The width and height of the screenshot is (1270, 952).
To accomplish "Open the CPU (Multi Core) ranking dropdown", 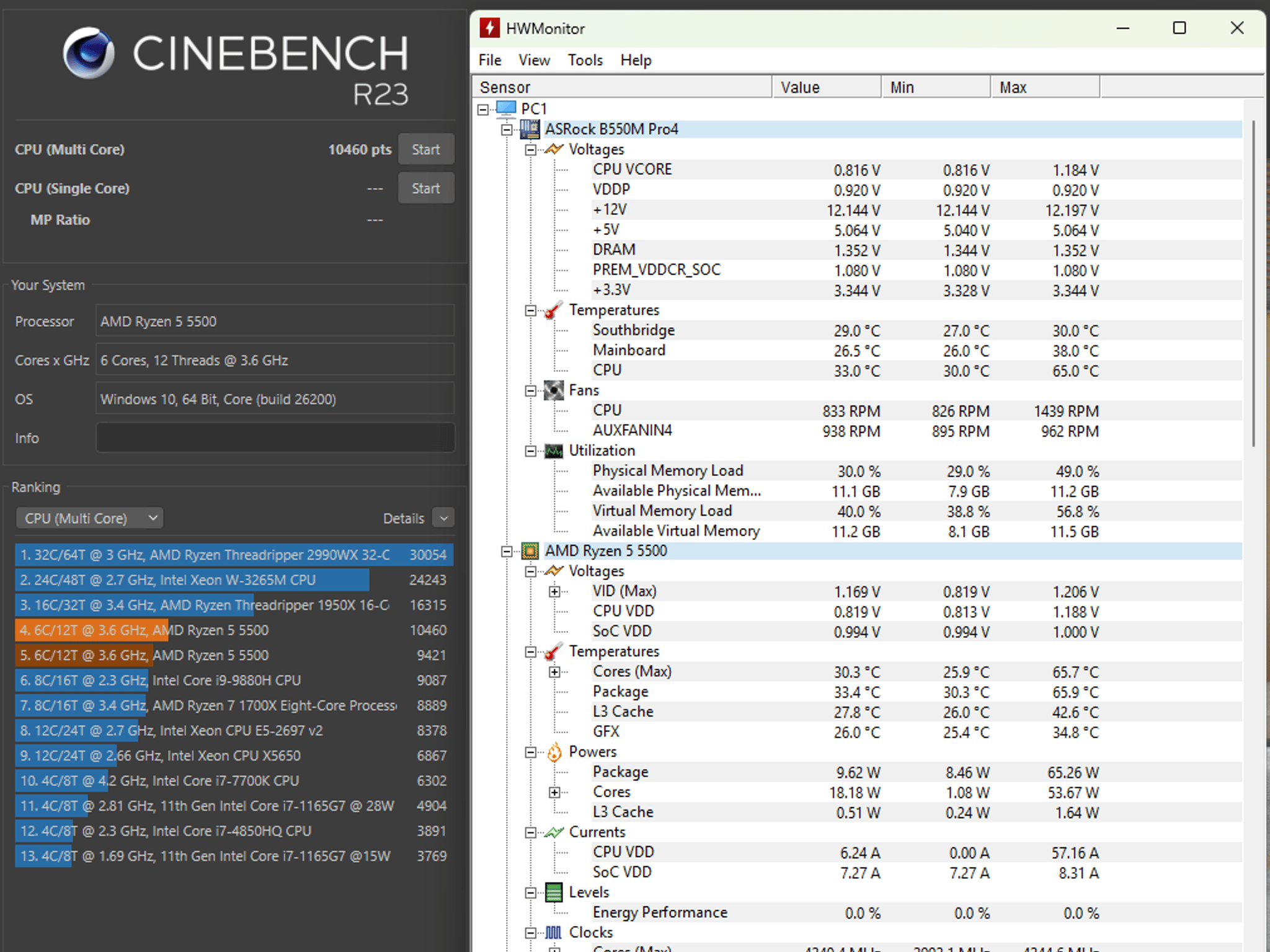I will [90, 518].
